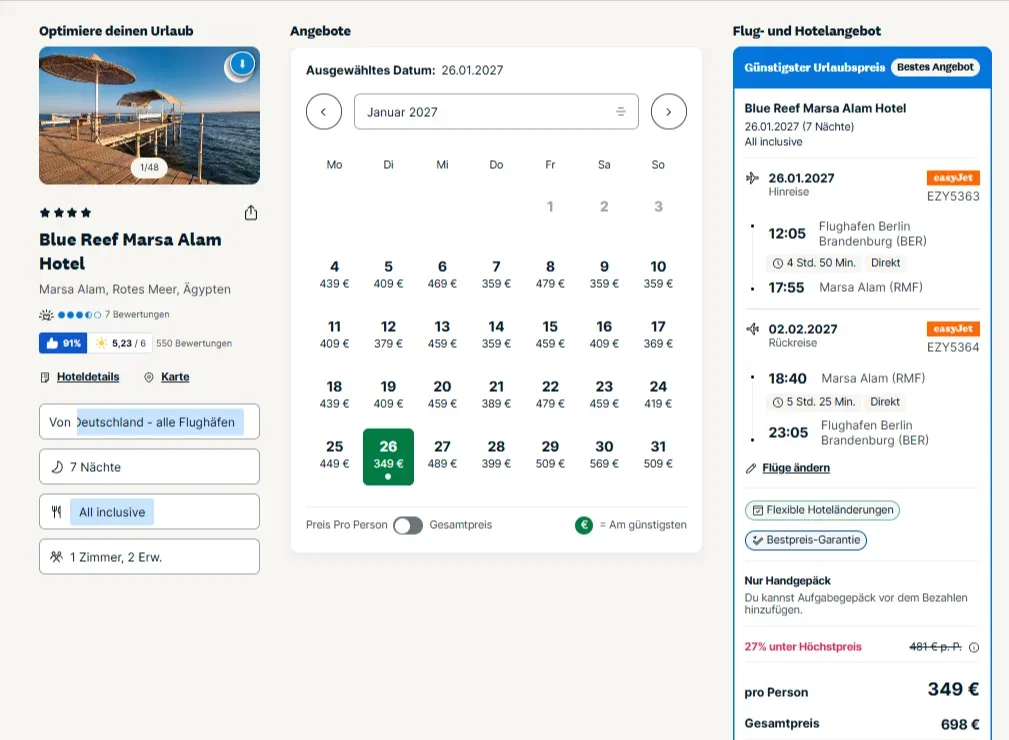Screen dimensions: 1009x740
Task: Open the departure airport 'Von Deutschland' selector
Action: click(x=149, y=422)
